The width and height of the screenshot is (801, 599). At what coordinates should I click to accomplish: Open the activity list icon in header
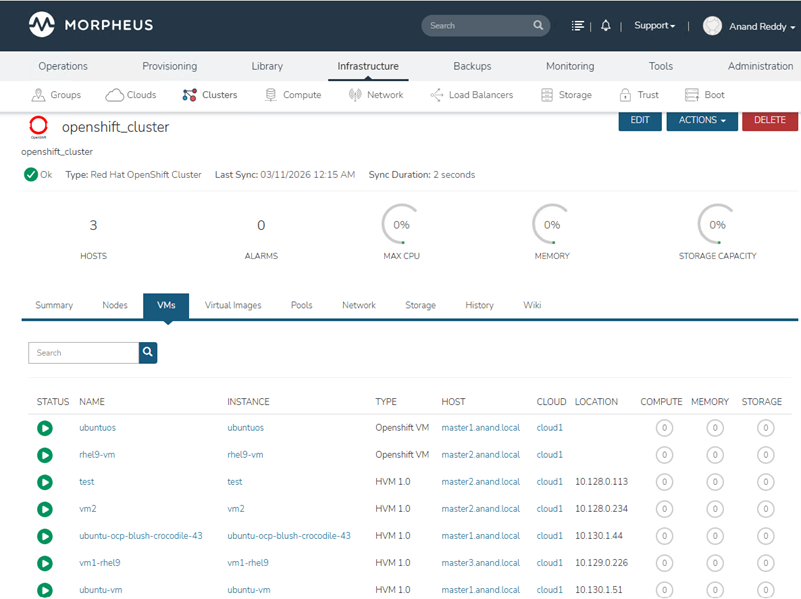[x=578, y=26]
